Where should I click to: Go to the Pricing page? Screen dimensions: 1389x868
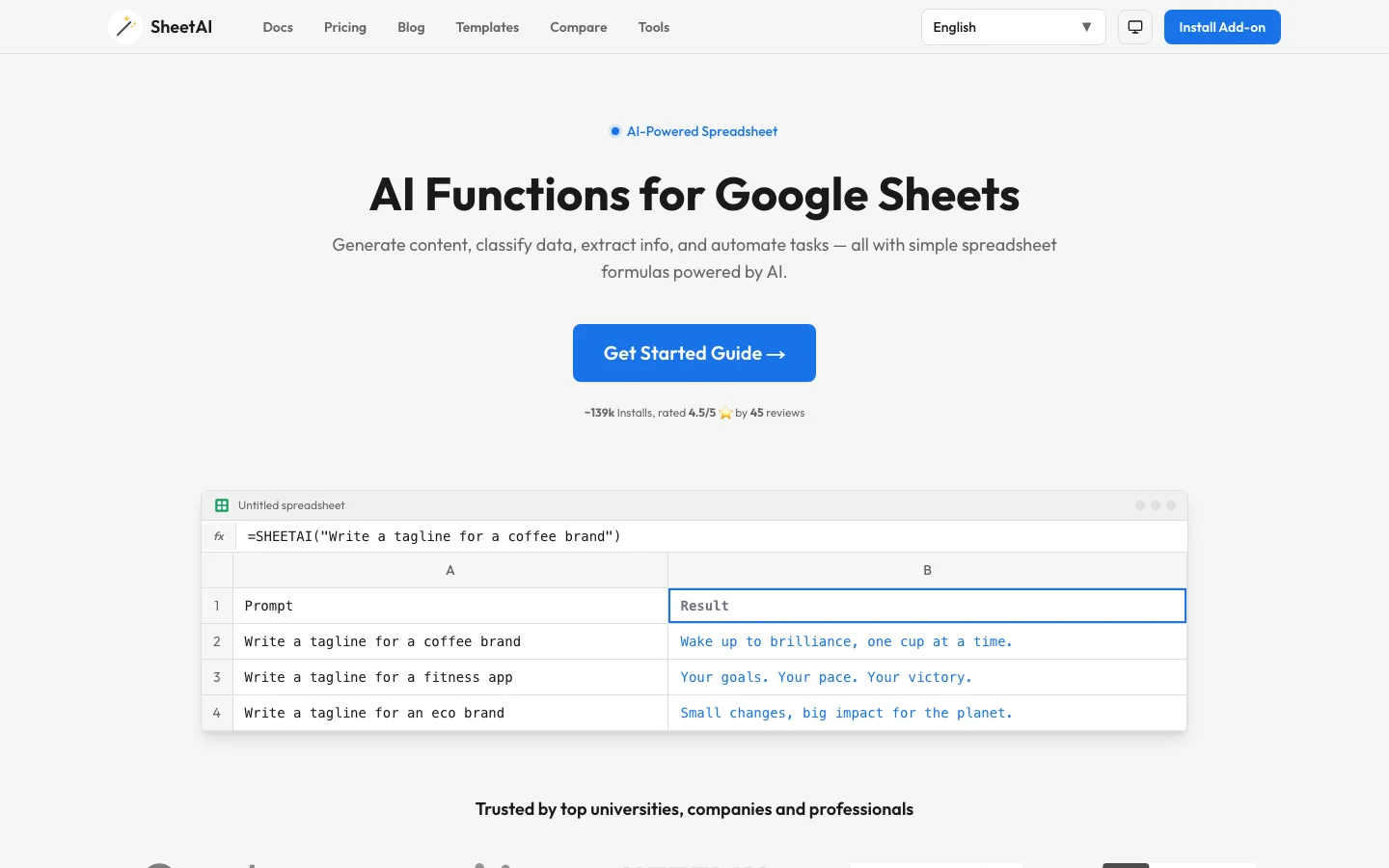(x=345, y=27)
